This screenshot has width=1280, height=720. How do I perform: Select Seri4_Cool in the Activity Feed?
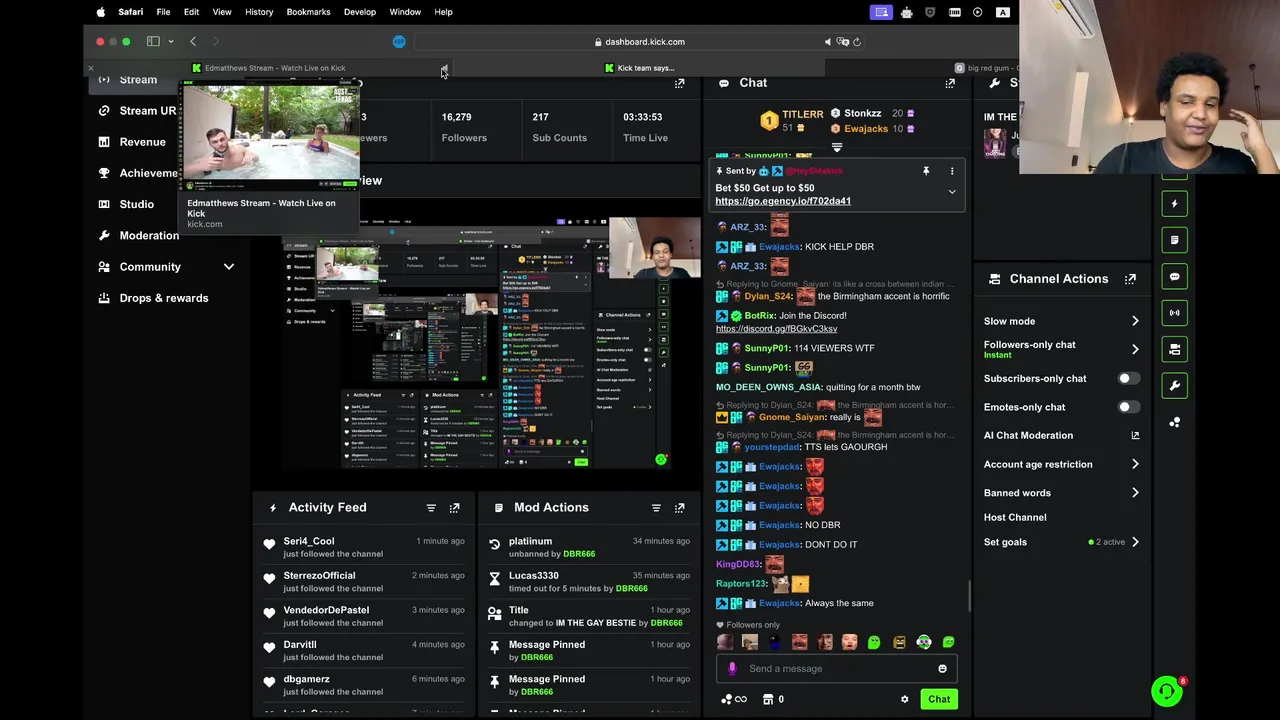tap(309, 541)
